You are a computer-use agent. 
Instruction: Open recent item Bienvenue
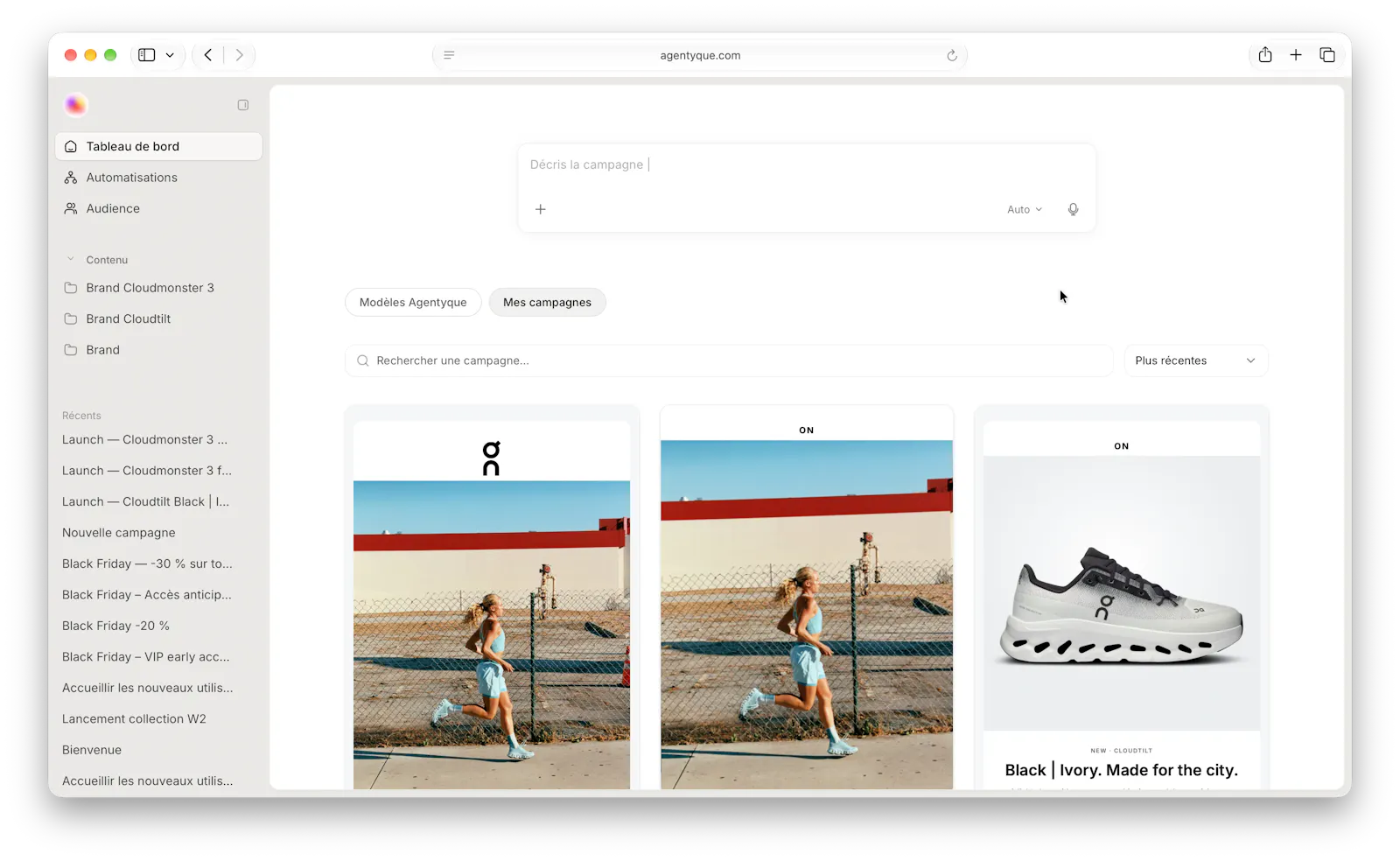(92, 750)
